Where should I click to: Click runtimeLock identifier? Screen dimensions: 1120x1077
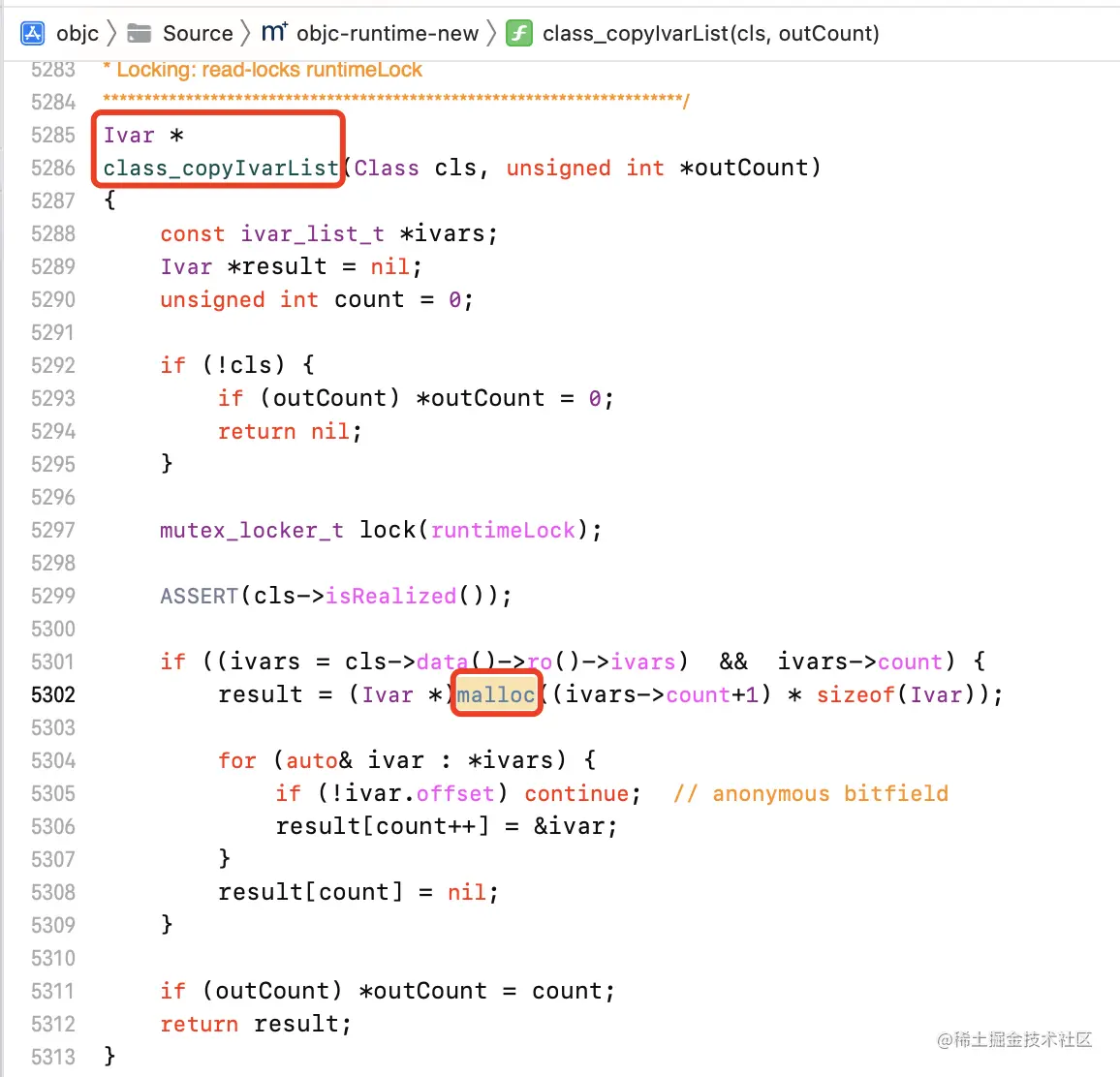[503, 530]
